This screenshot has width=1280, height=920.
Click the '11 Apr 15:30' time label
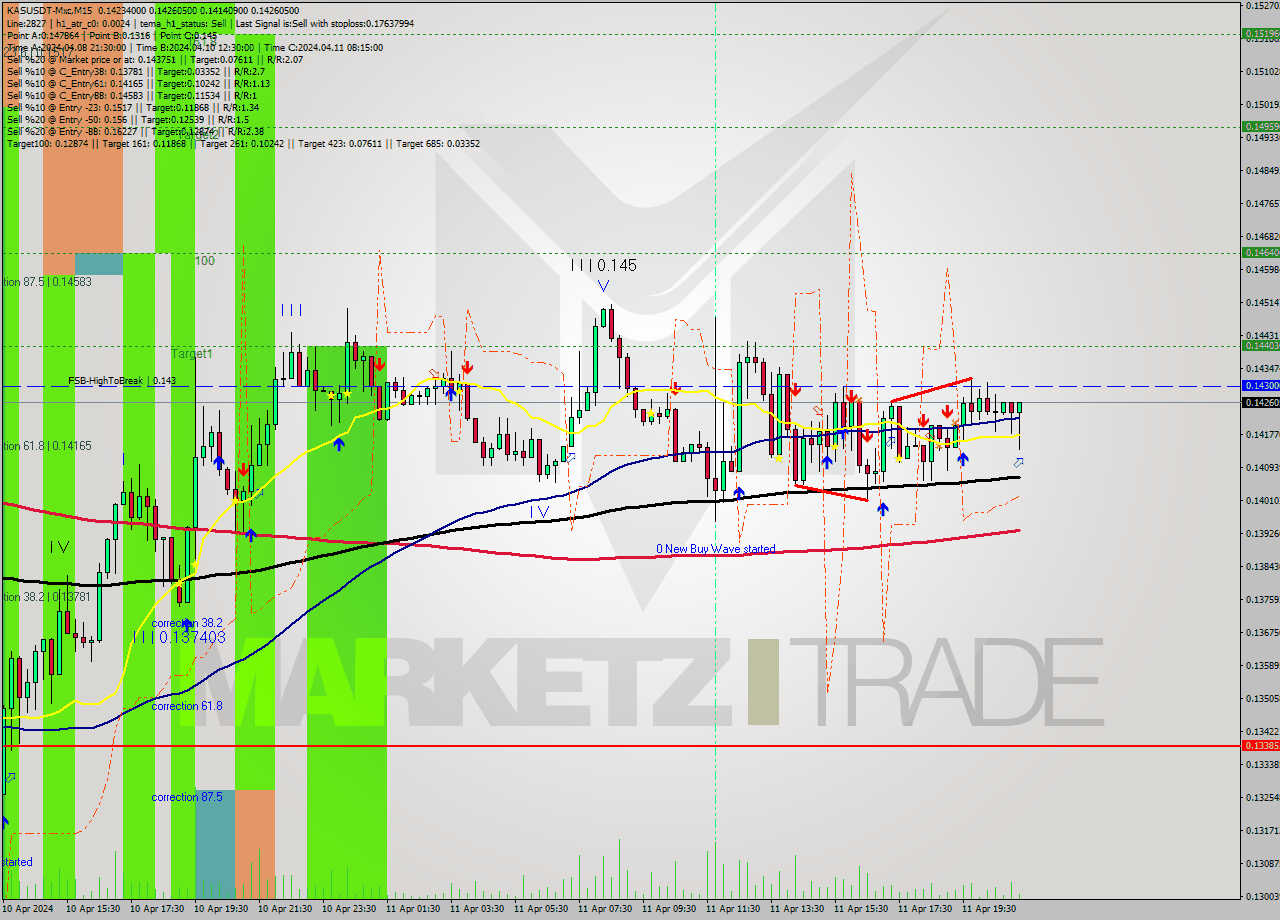pos(860,909)
